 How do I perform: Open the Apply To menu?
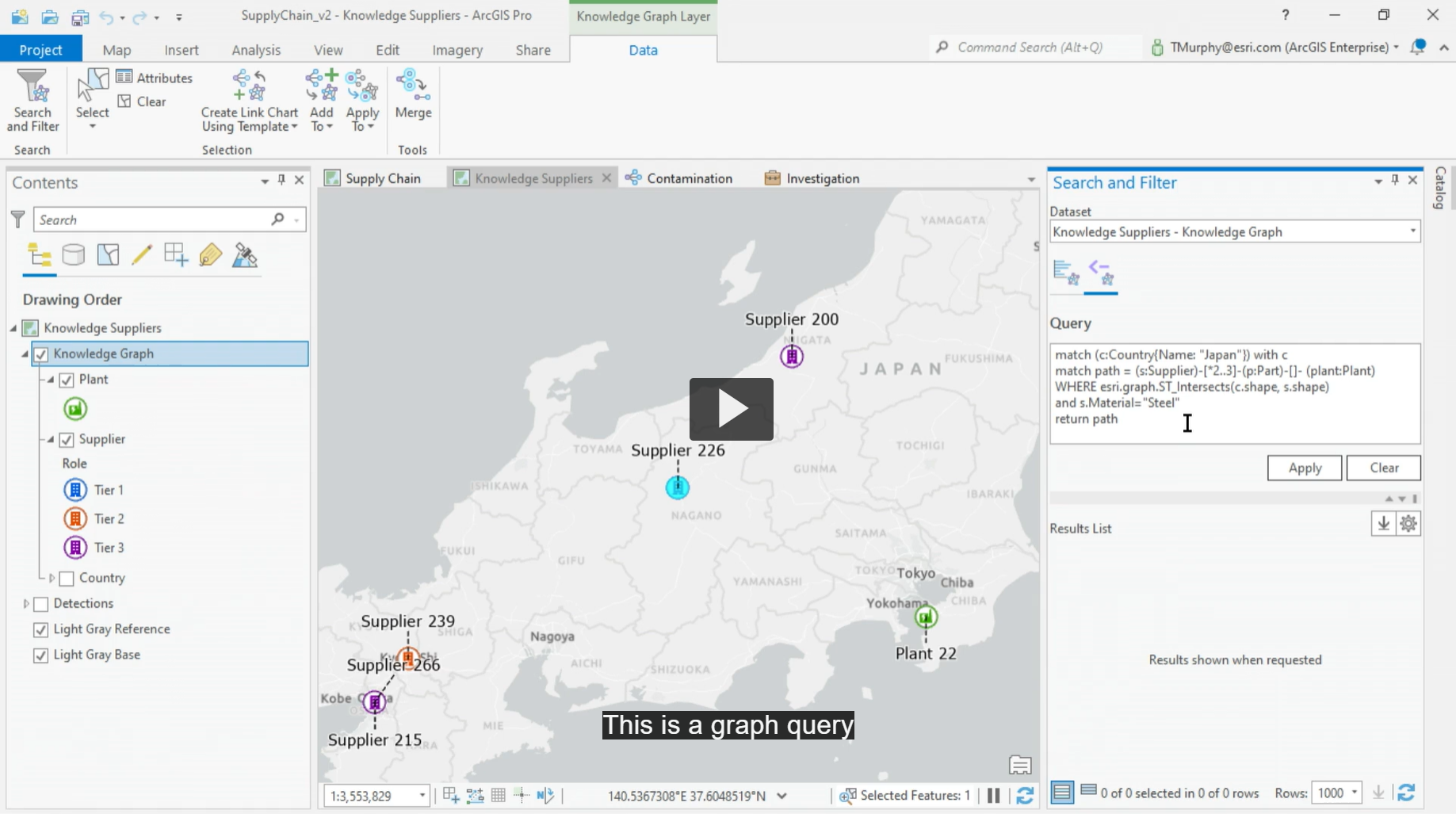(x=362, y=101)
